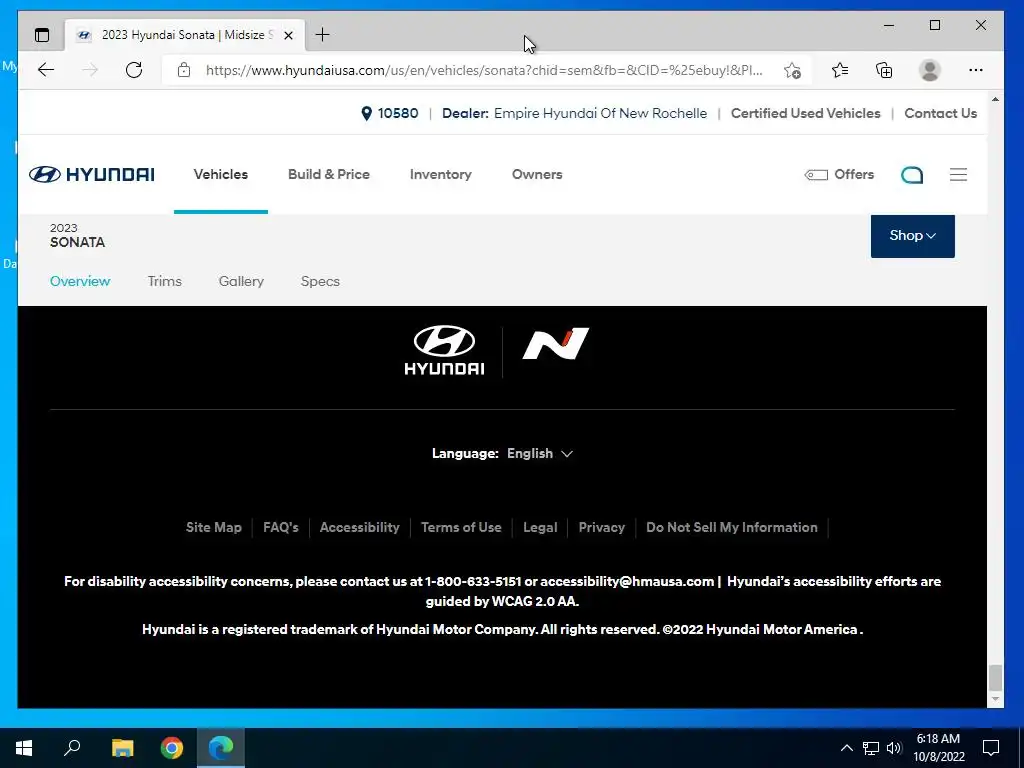The height and width of the screenshot is (768, 1024).
Task: Open Empire Hyundai Of New Rochelle dealer
Action: click(x=600, y=113)
